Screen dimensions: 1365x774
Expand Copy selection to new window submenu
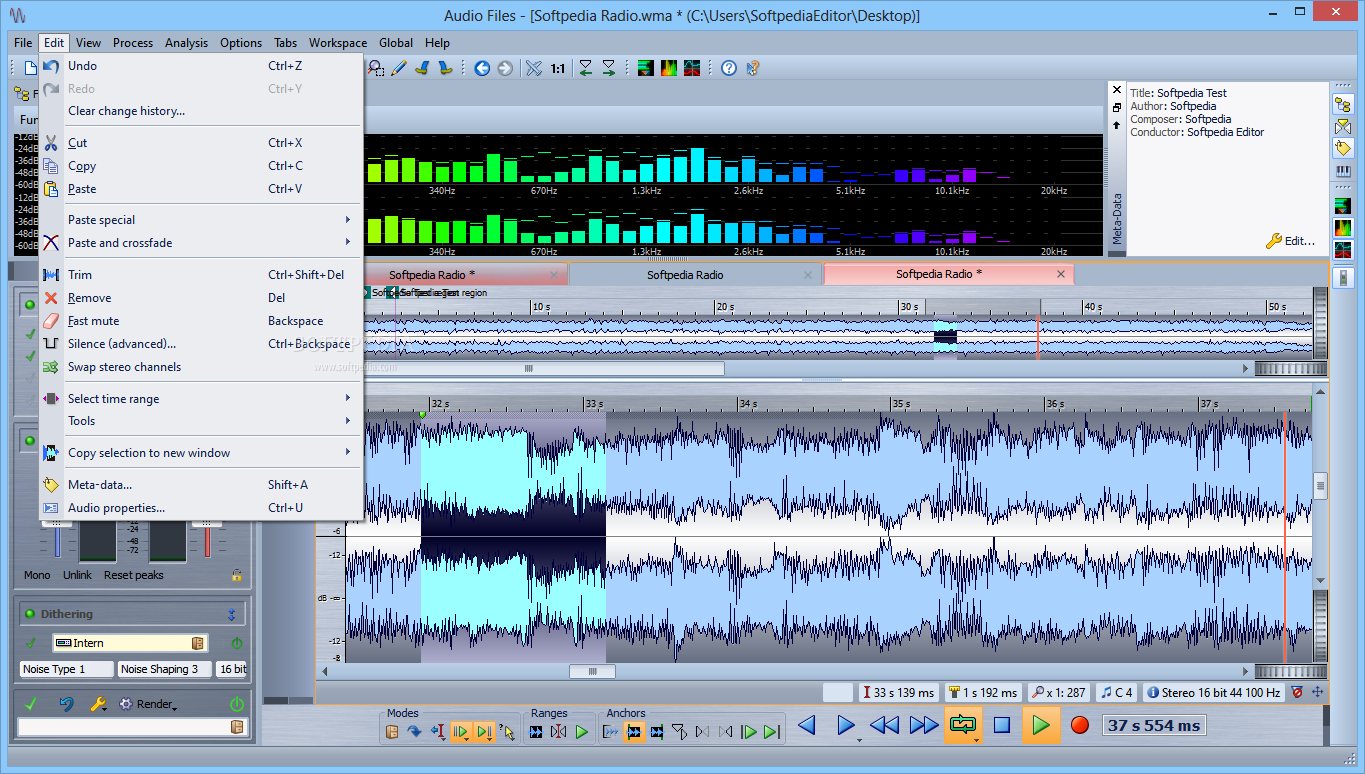pyautogui.click(x=200, y=453)
